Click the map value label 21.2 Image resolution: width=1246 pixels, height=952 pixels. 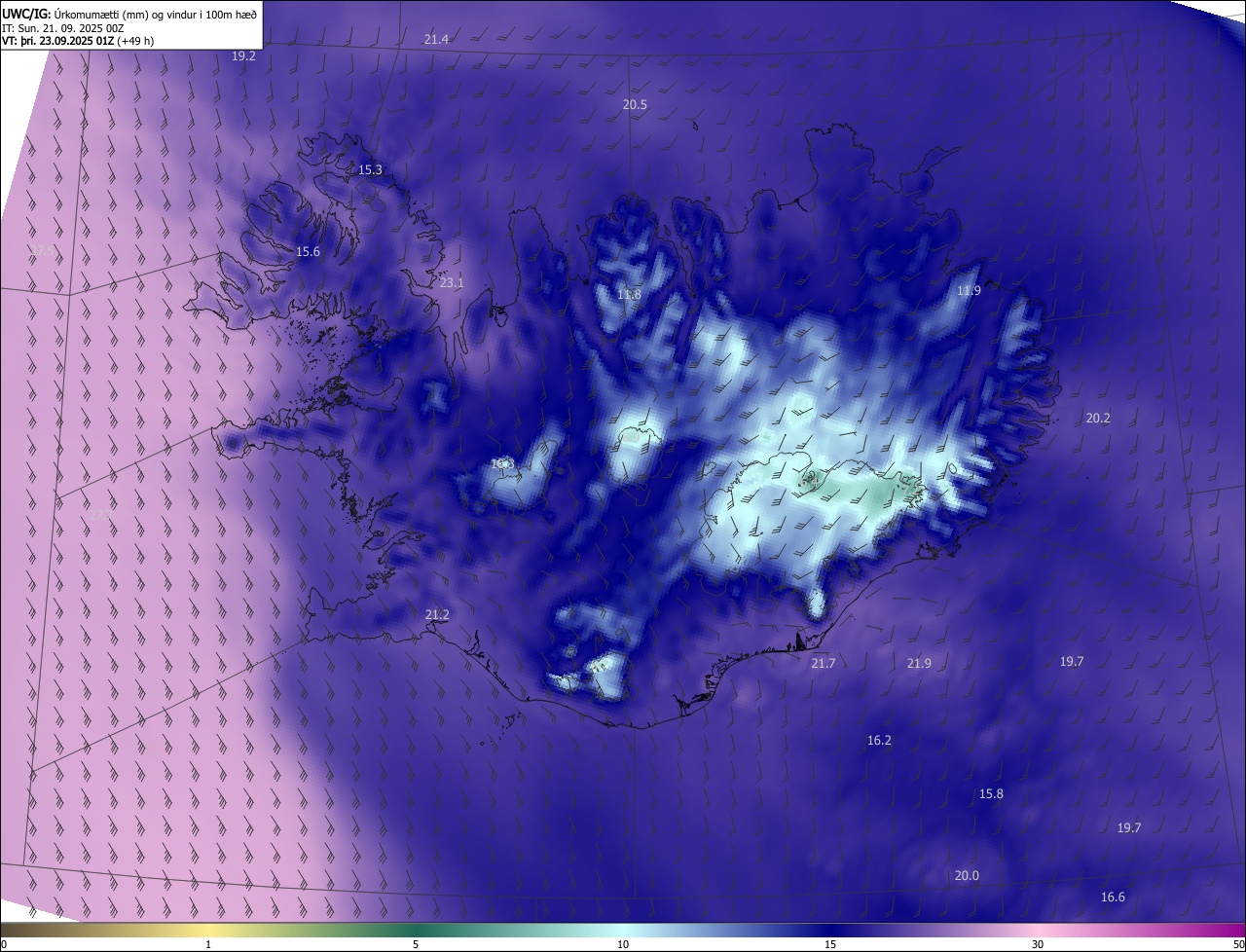tap(437, 614)
